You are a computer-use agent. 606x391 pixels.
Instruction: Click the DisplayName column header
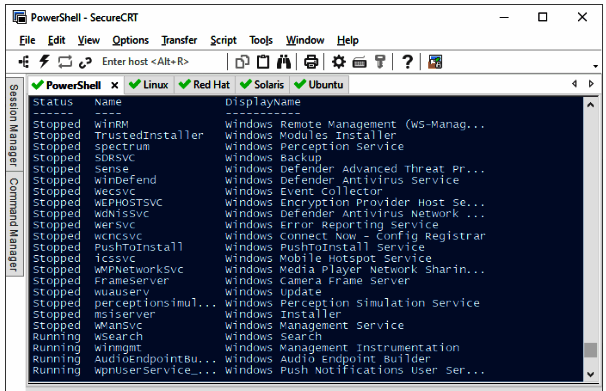[263, 102]
